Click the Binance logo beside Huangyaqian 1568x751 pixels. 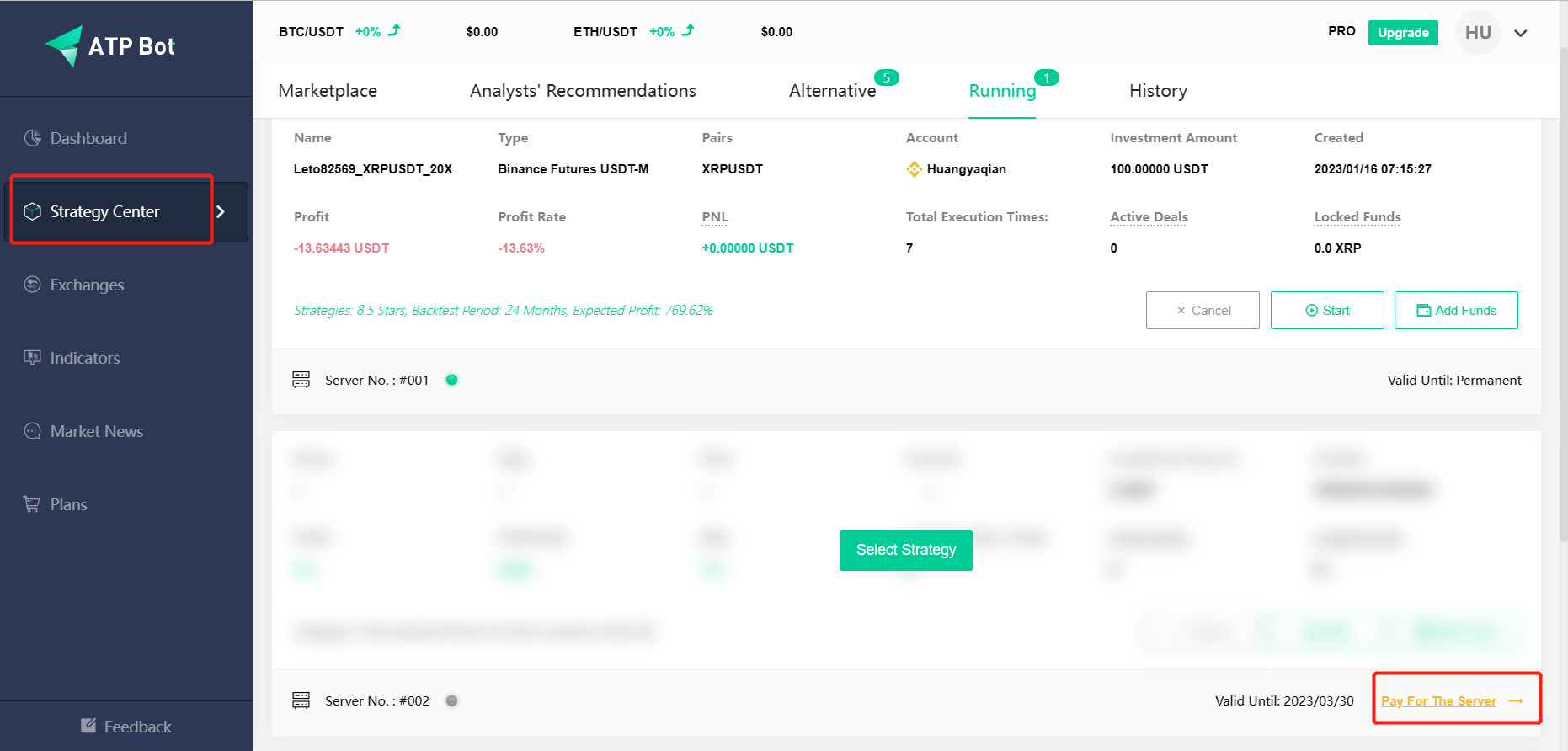pos(914,169)
